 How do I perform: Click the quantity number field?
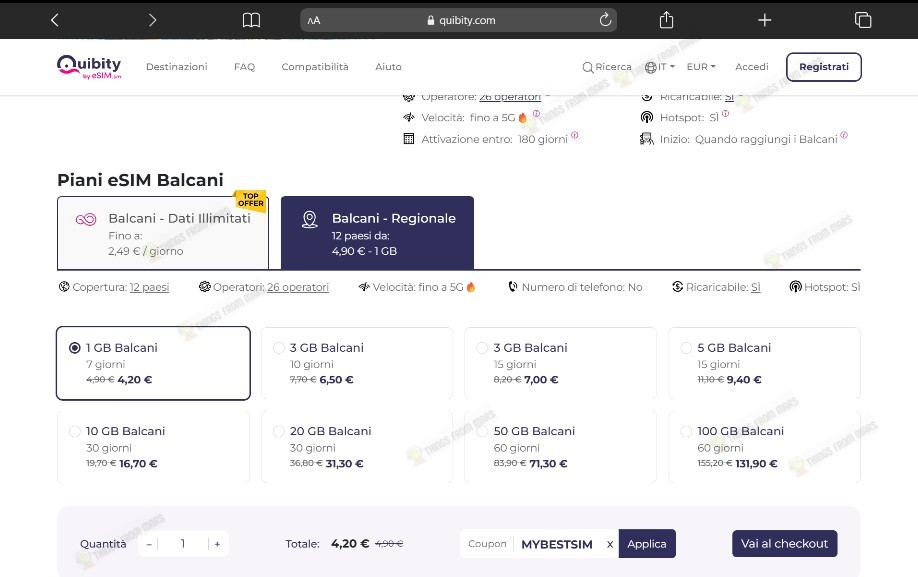coord(183,544)
